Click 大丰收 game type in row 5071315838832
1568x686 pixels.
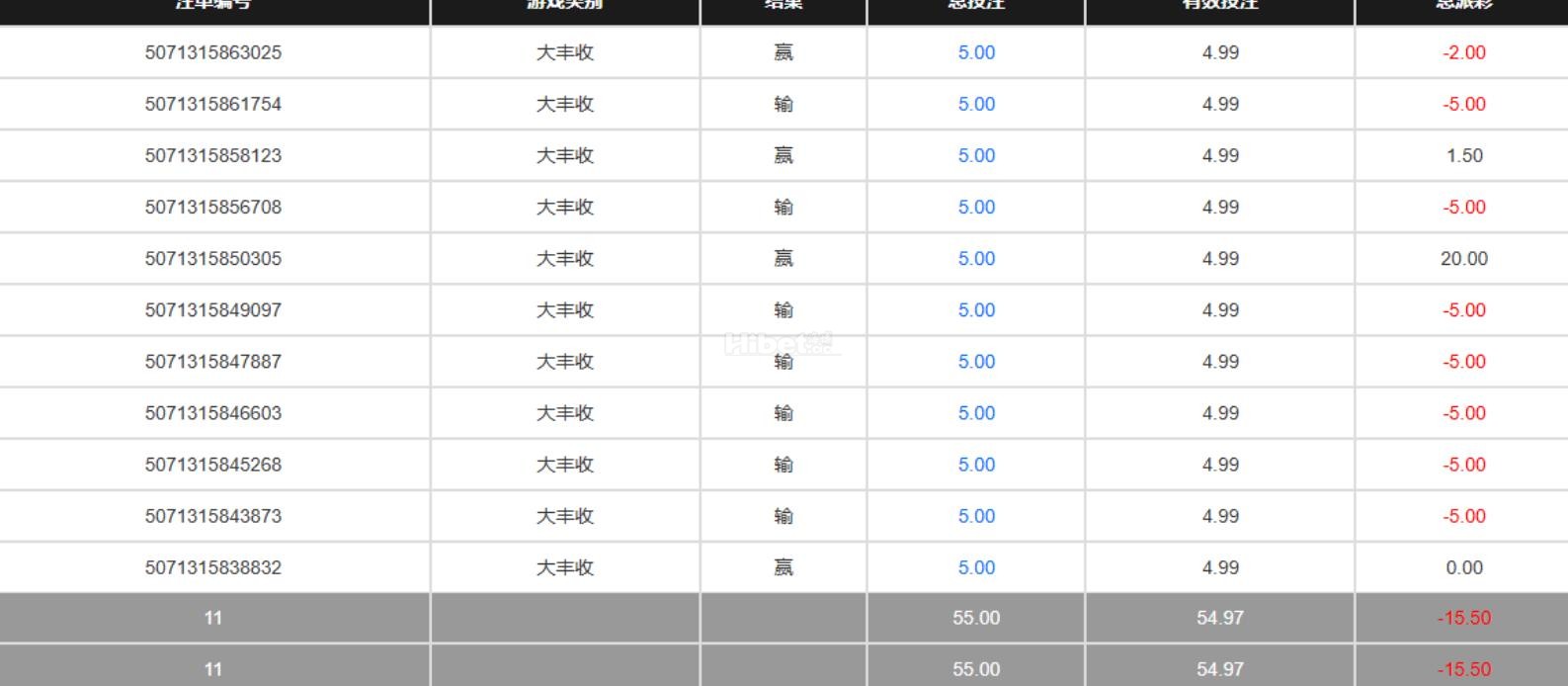(565, 566)
